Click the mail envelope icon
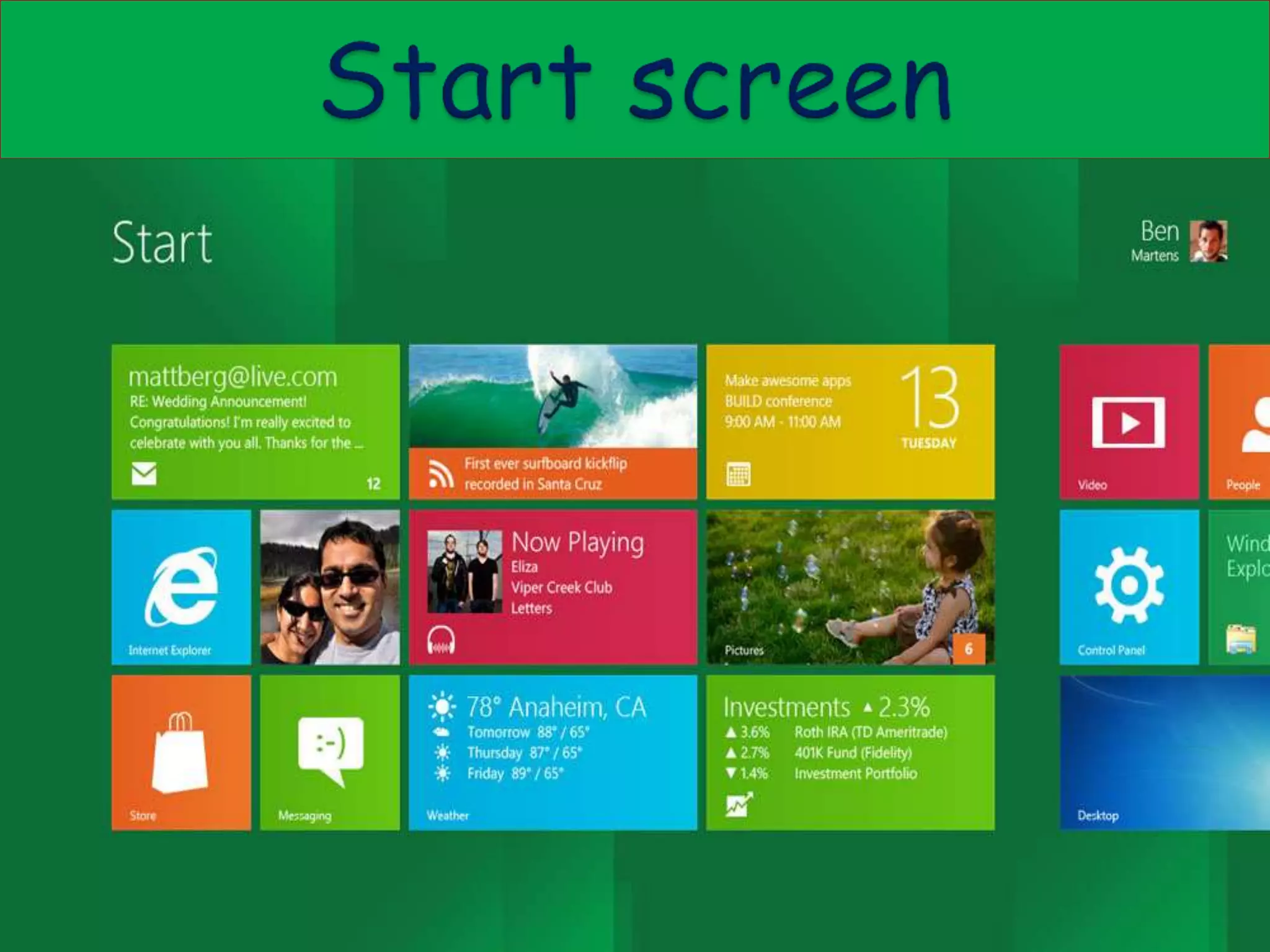The image size is (1270, 952). [144, 474]
